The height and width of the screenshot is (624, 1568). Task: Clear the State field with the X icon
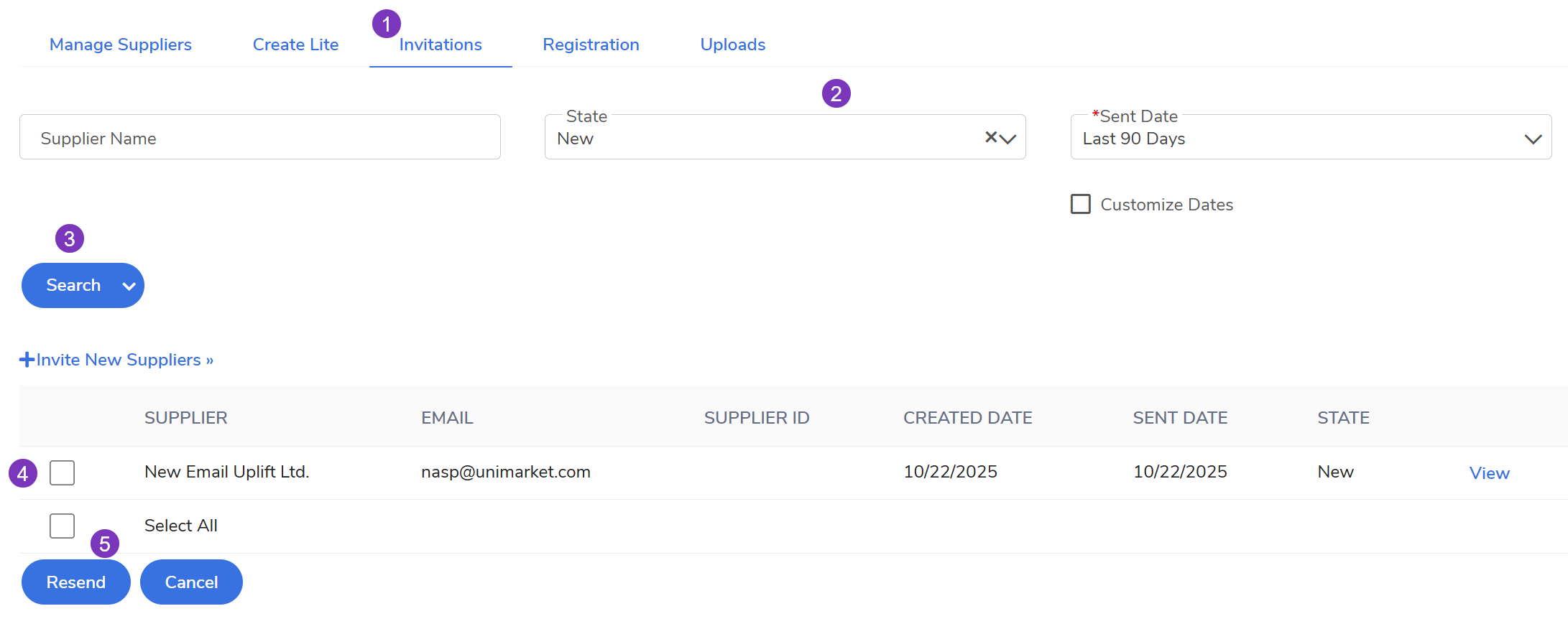coord(991,137)
